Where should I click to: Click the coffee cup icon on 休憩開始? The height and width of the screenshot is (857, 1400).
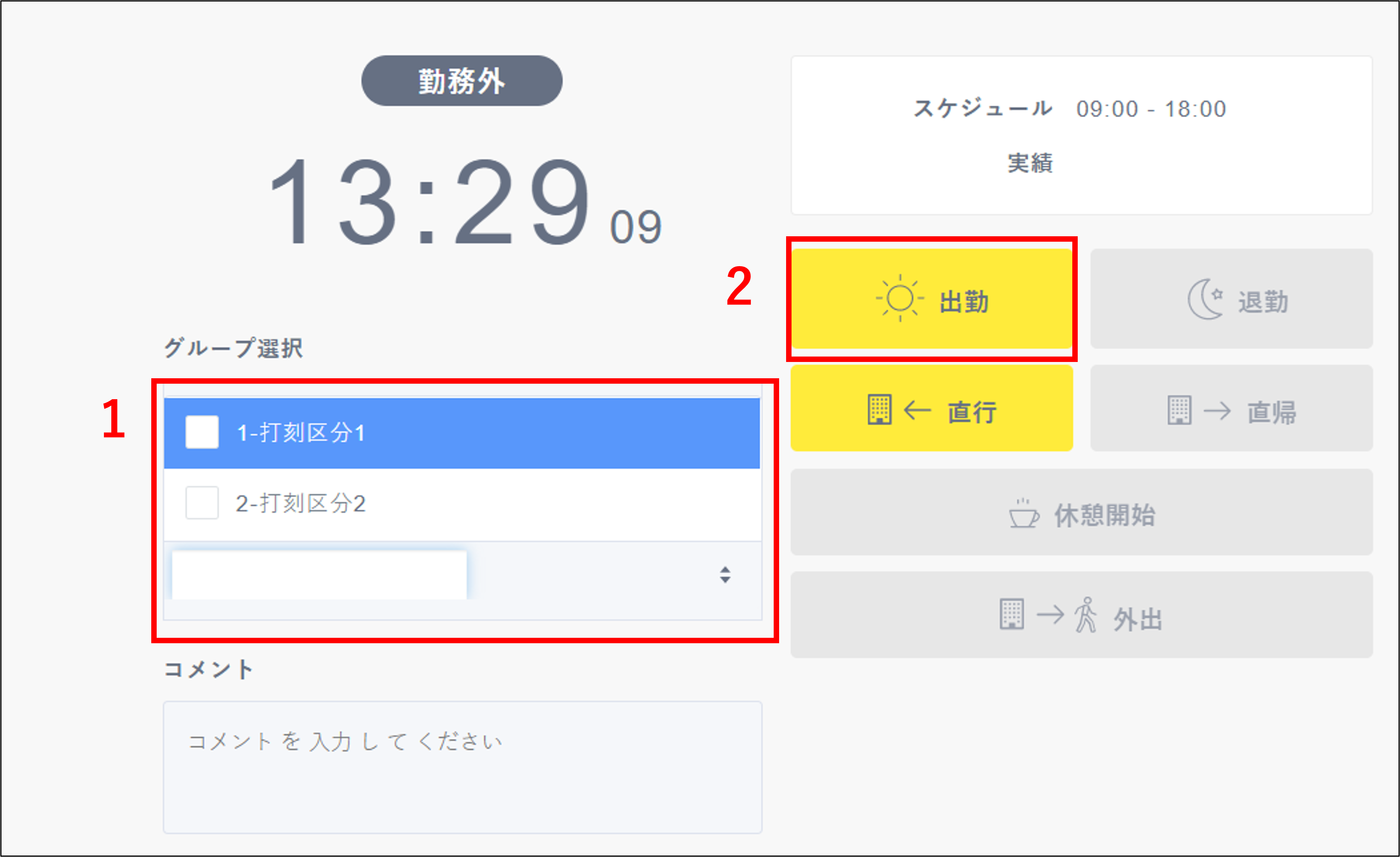pyautogui.click(x=1024, y=513)
